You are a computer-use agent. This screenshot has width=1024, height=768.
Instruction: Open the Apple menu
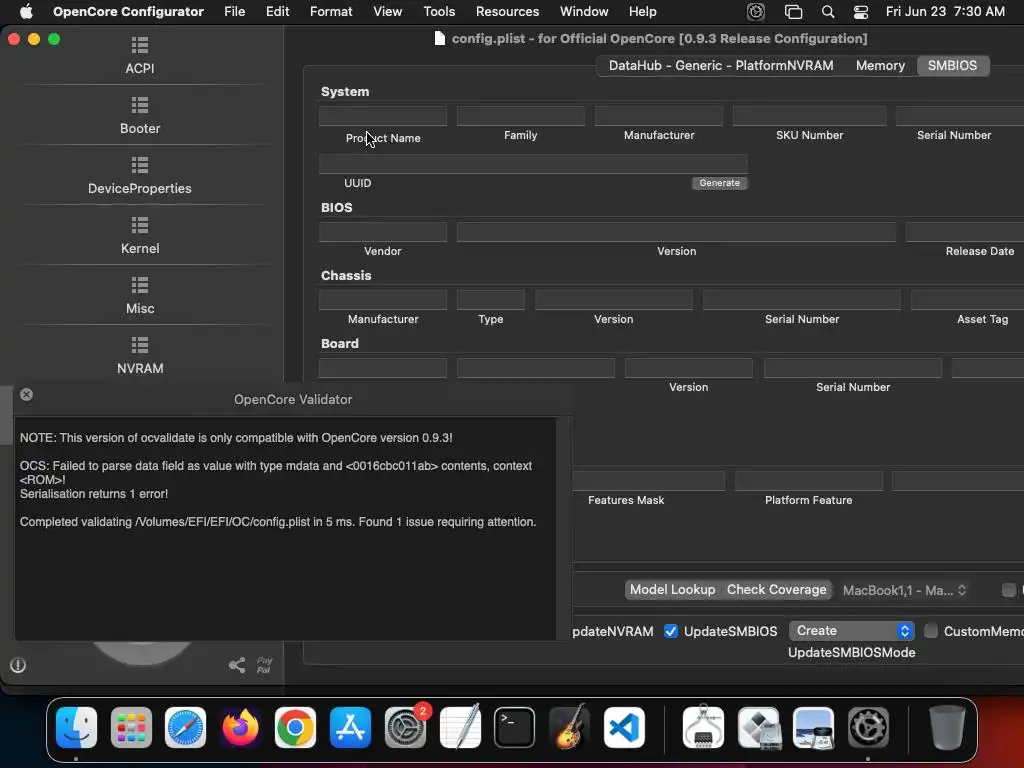(26, 12)
